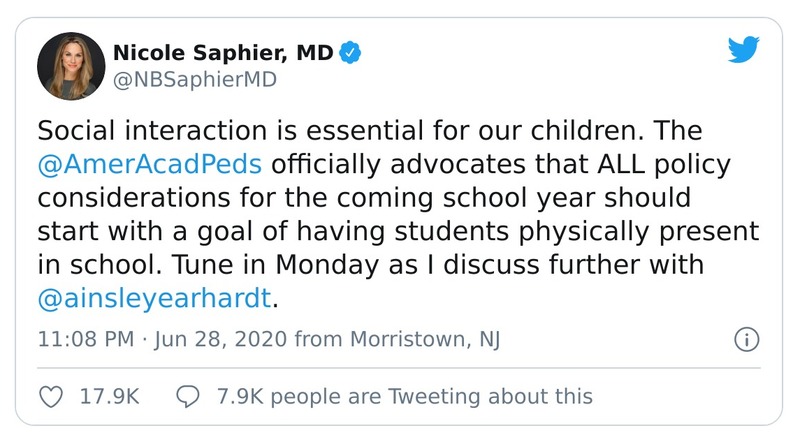
Task: Click the "Social interaction is essential" sentence
Action: (250, 130)
